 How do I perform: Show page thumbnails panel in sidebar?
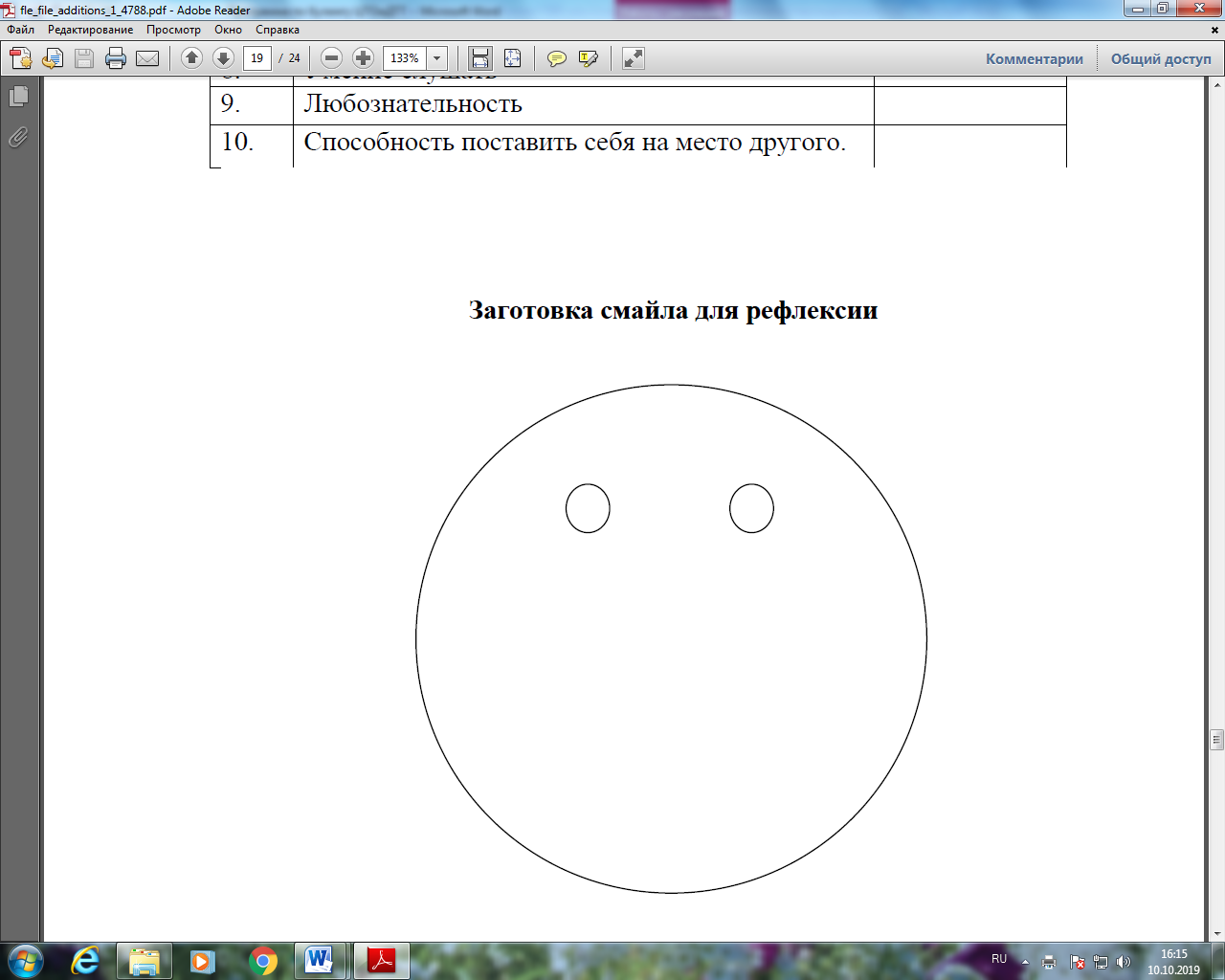(x=18, y=97)
